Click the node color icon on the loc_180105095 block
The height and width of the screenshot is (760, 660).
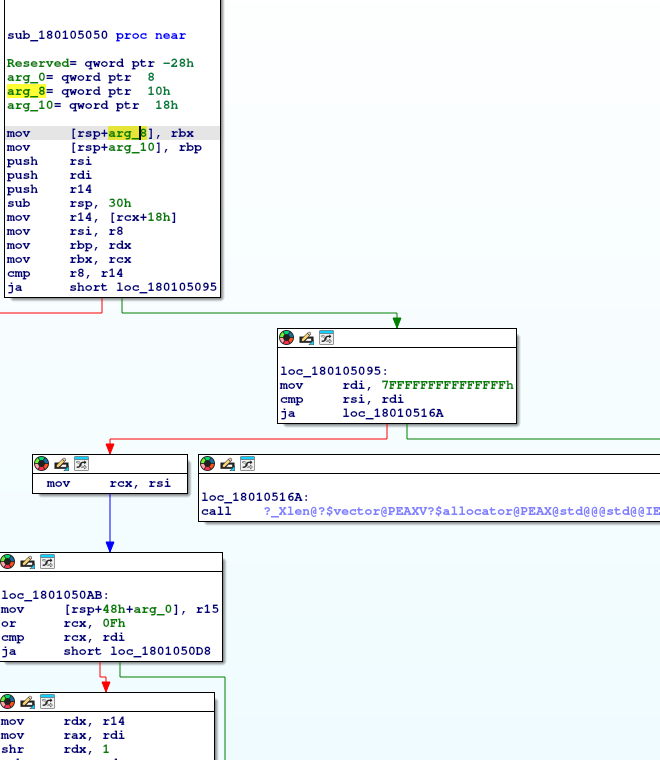click(x=287, y=338)
